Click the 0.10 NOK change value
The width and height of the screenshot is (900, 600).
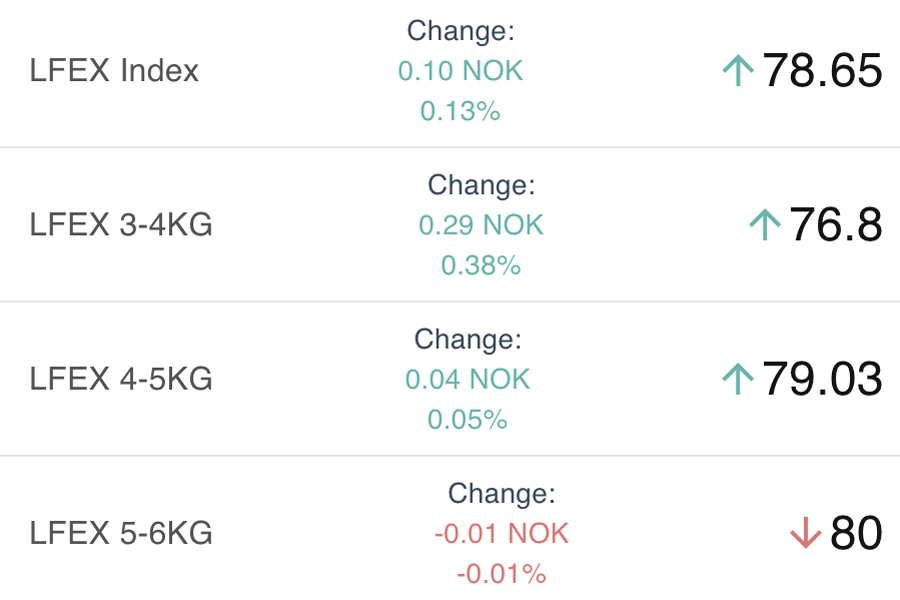pyautogui.click(x=460, y=71)
